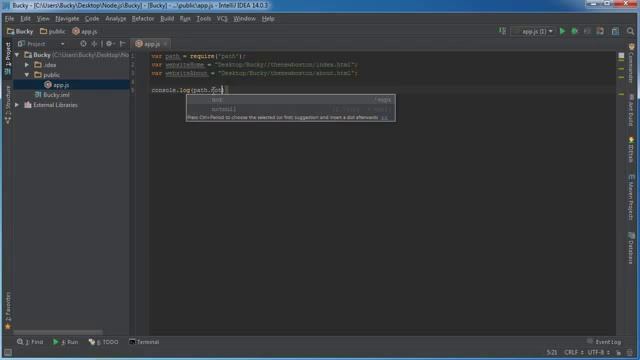The height and width of the screenshot is (360, 640).
Task: Click the app.js file icon in project tree
Action: coord(48,85)
